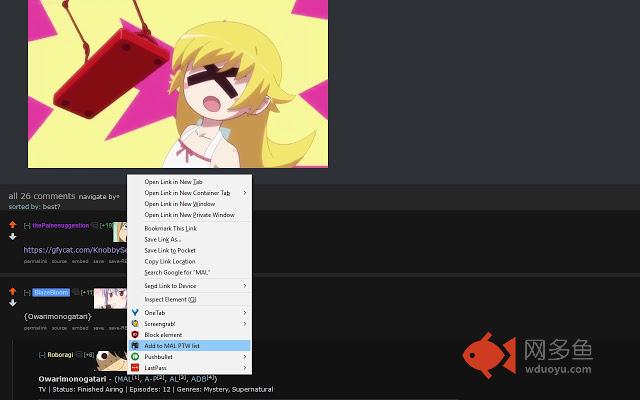Downvote BlazeBloom's comment
This screenshot has width=640, height=400.
pos(13,303)
